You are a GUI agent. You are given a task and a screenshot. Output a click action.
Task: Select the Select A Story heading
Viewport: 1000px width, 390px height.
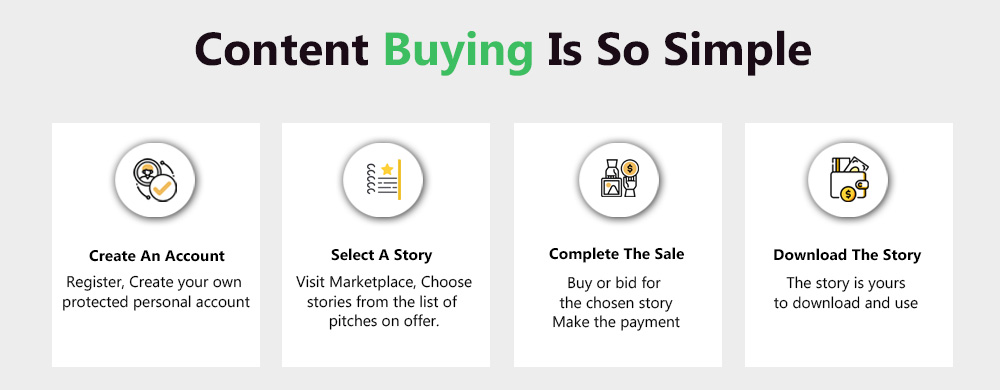381,256
